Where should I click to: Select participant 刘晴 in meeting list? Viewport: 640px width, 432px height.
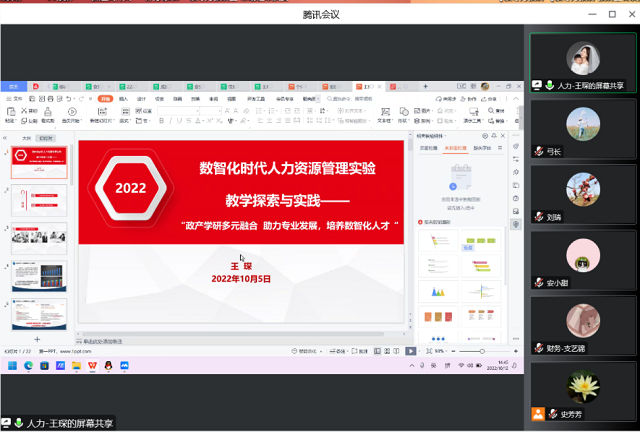click(583, 194)
